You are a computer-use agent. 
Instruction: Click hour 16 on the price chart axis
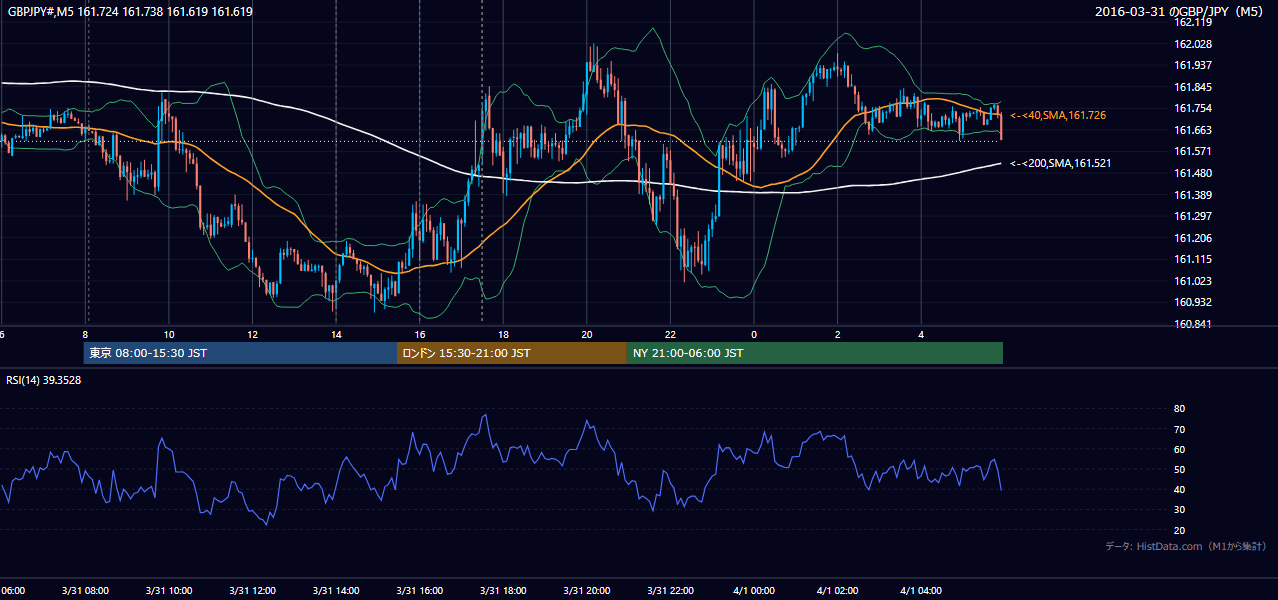419,334
